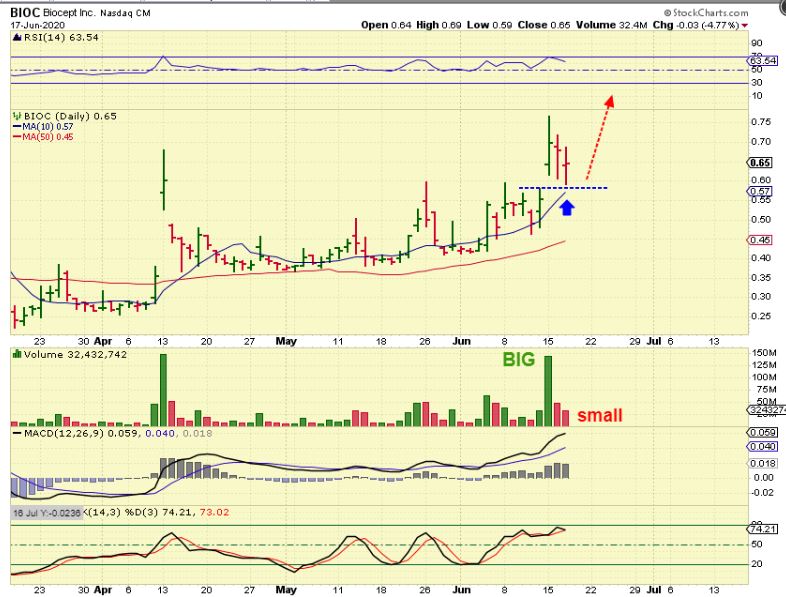786x597 pixels.
Task: Click the red down triangle beside Chg
Action: (x=745, y=26)
